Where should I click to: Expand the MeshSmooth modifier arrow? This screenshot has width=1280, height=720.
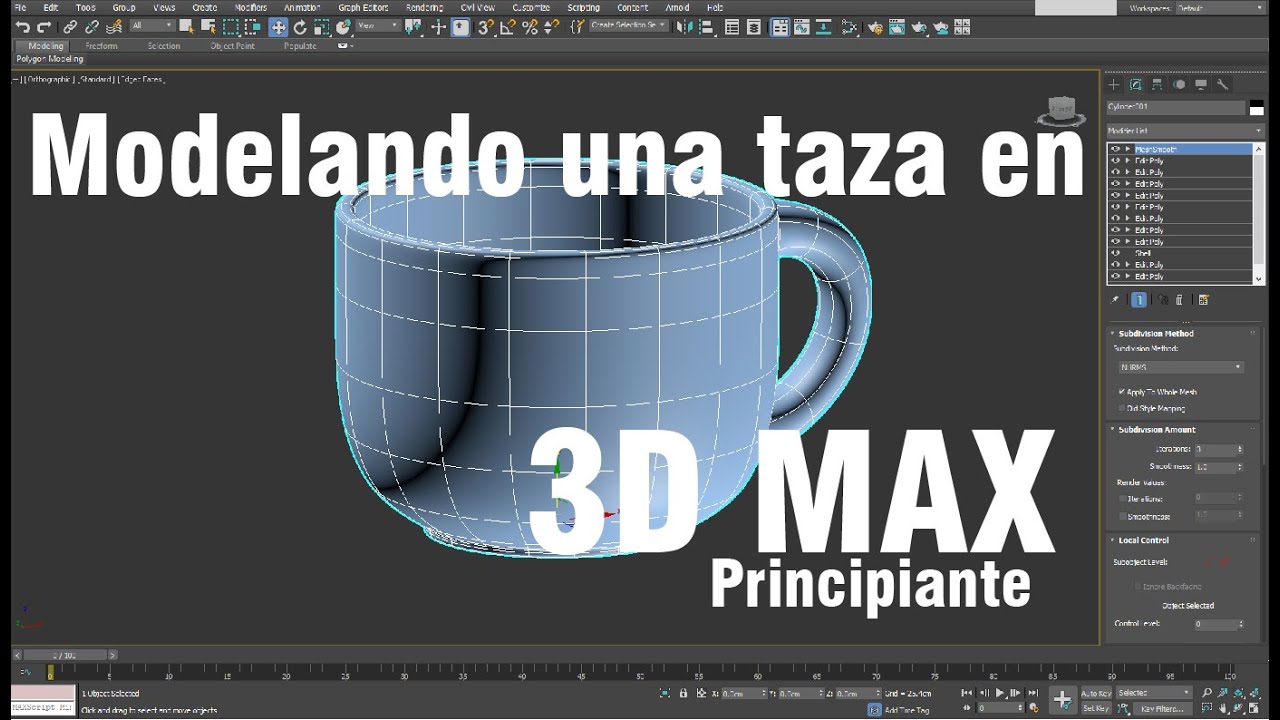click(1128, 149)
